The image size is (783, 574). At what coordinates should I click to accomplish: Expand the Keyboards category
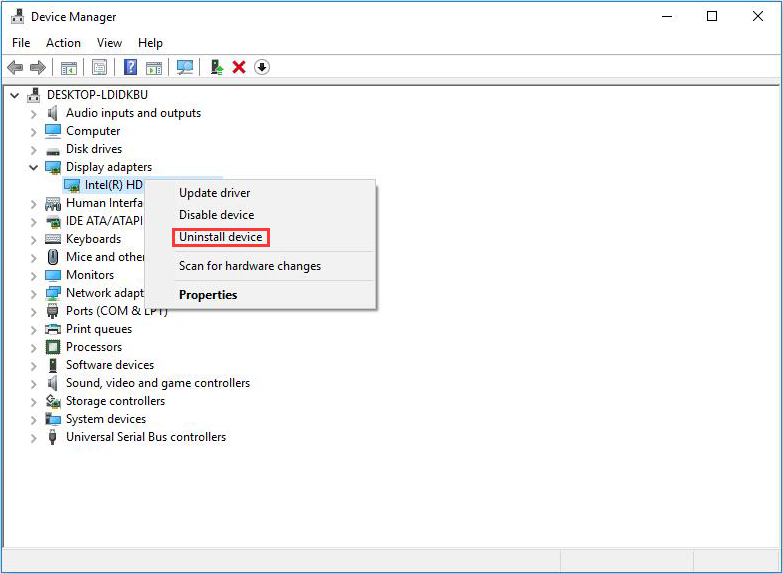(x=33, y=240)
